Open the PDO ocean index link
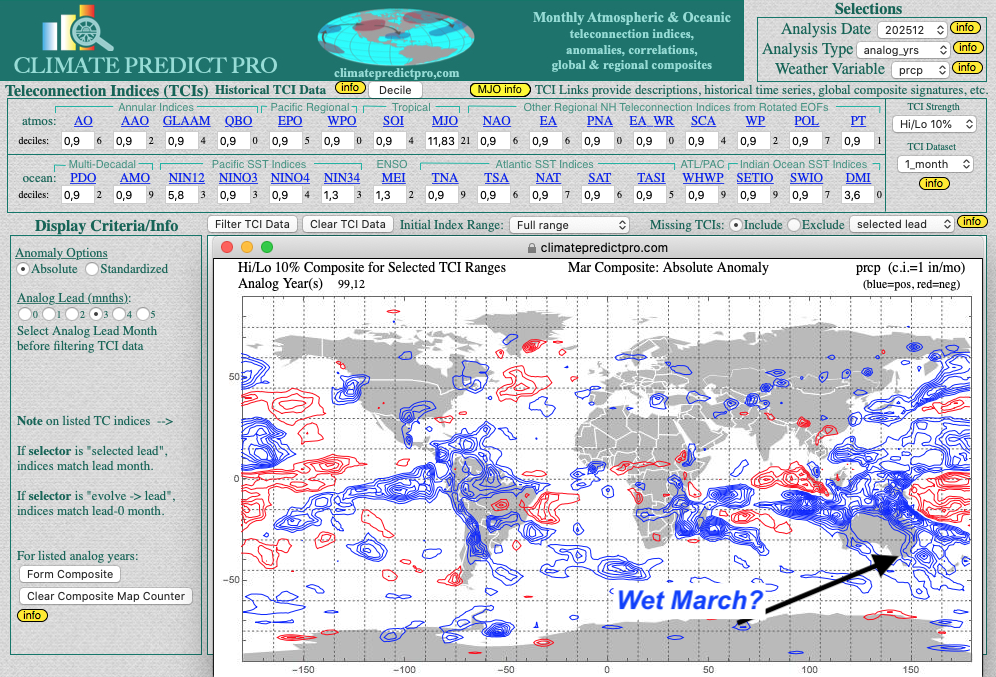This screenshot has height=677, width=996. [83, 177]
